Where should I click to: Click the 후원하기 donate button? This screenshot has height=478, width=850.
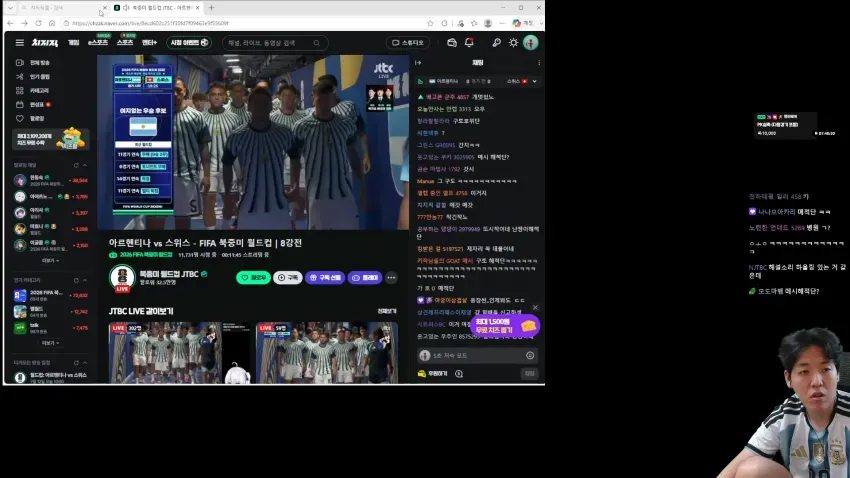coord(433,373)
